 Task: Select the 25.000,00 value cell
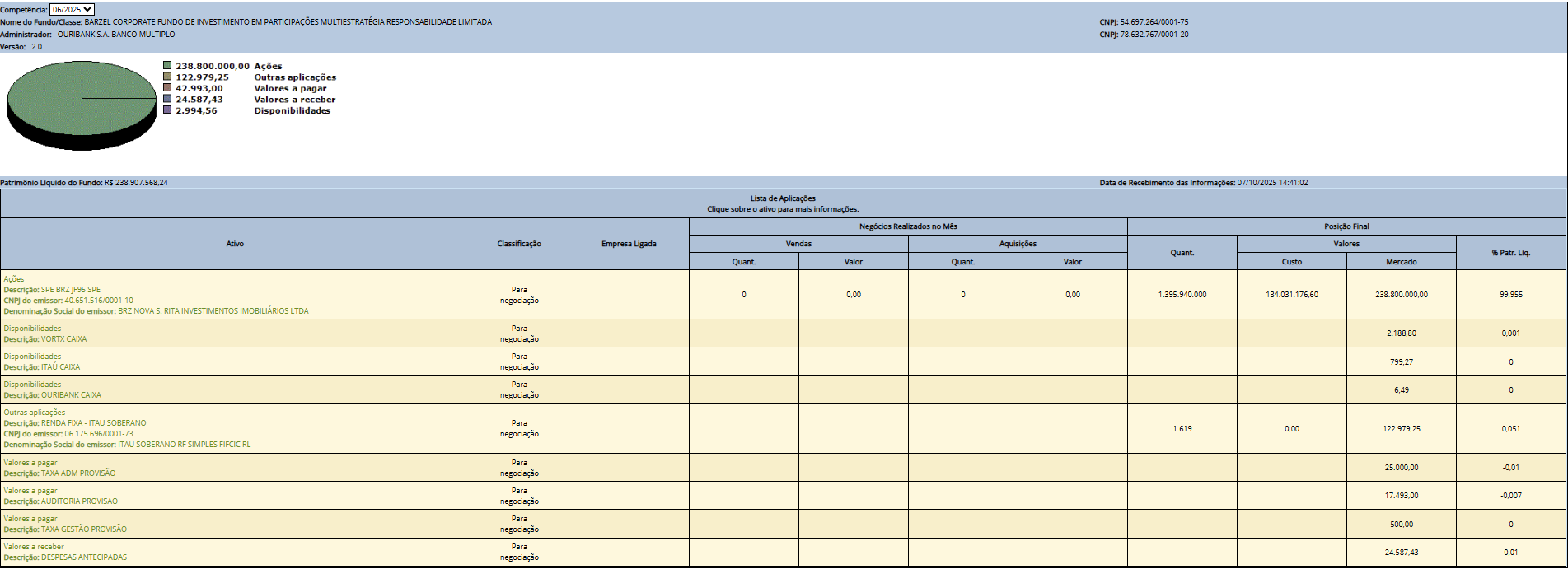coord(1402,468)
